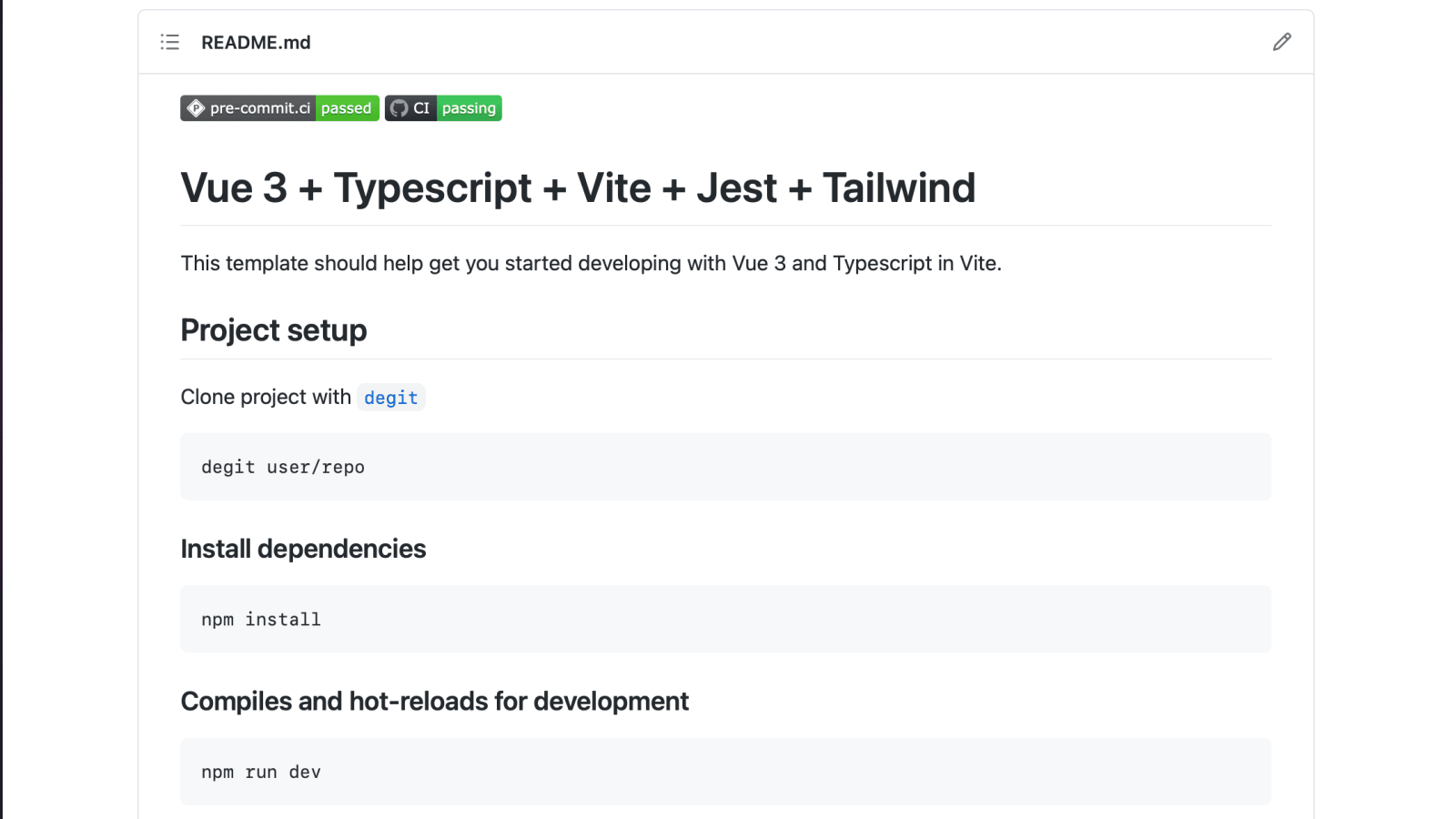
Task: Click the Install dependencies heading
Action: [303, 549]
